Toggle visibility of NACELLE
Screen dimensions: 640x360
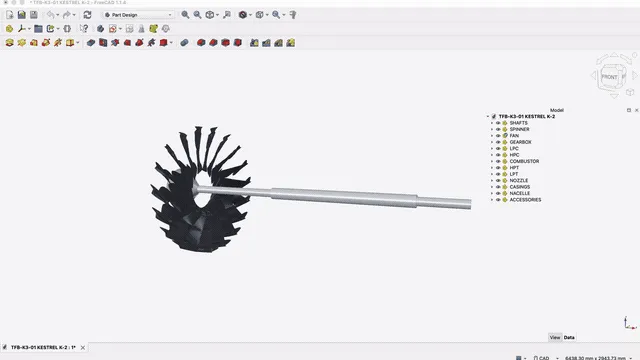point(498,193)
